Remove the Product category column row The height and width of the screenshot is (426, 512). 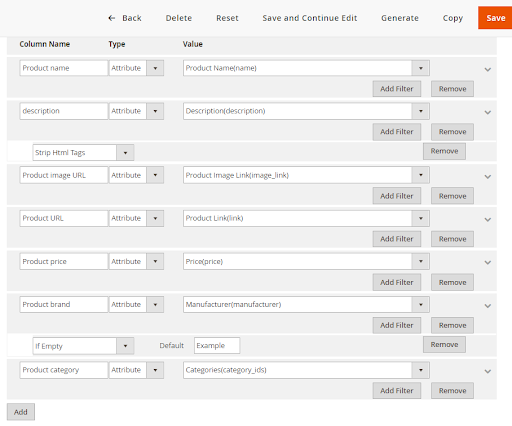(x=452, y=391)
